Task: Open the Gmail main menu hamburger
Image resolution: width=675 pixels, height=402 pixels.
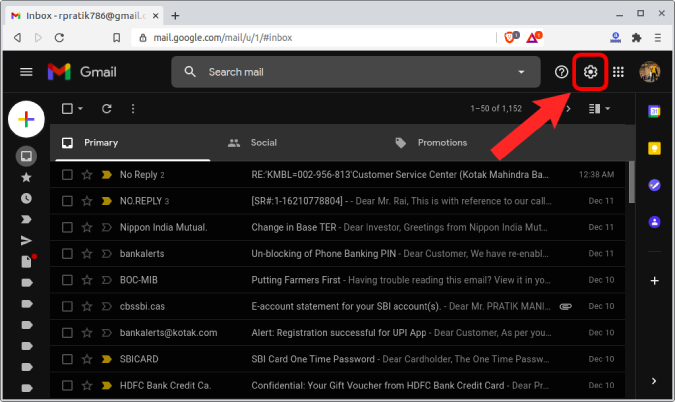Action: (26, 72)
